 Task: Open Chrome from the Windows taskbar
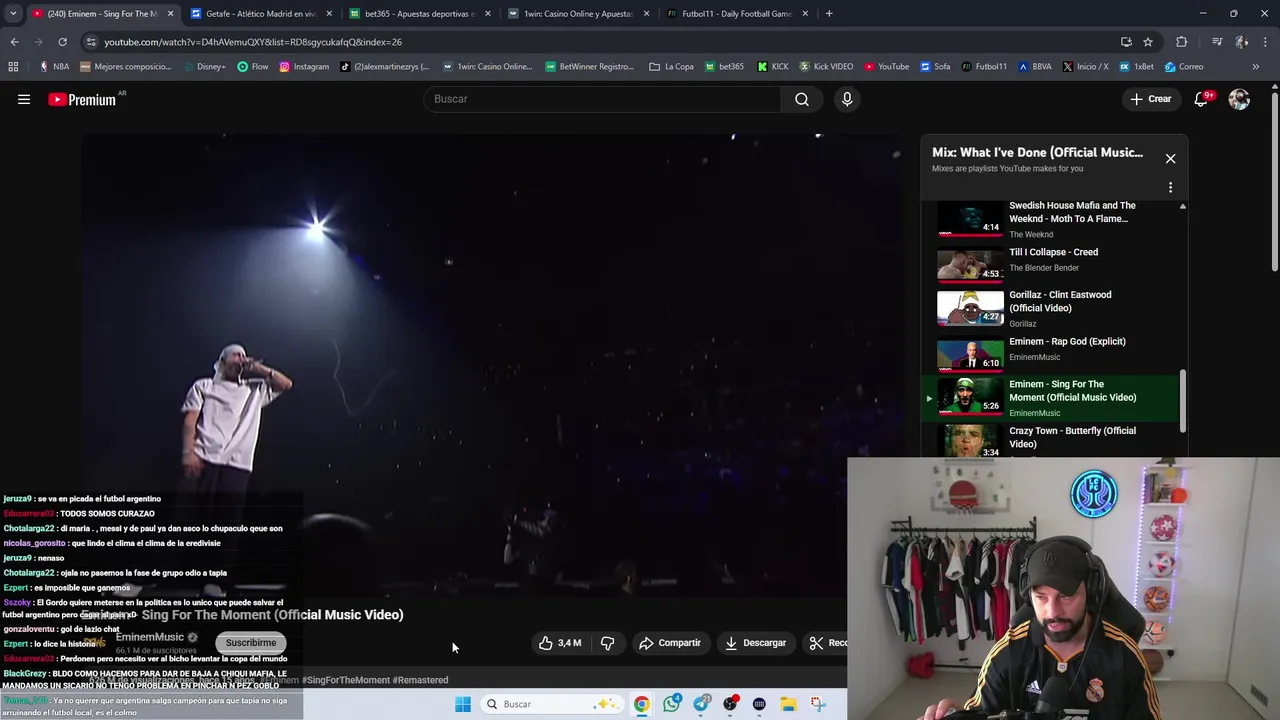[641, 704]
